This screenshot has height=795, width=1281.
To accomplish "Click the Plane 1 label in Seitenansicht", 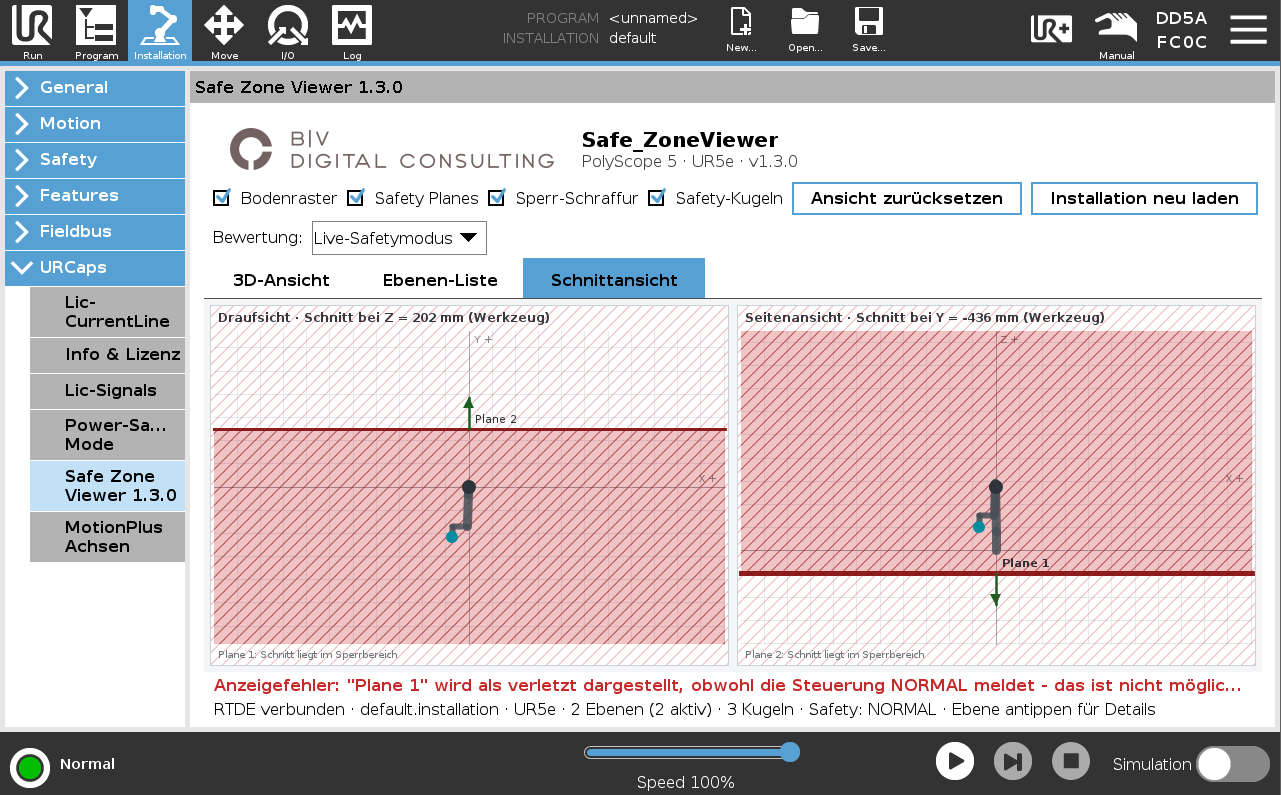I will [x=1026, y=563].
